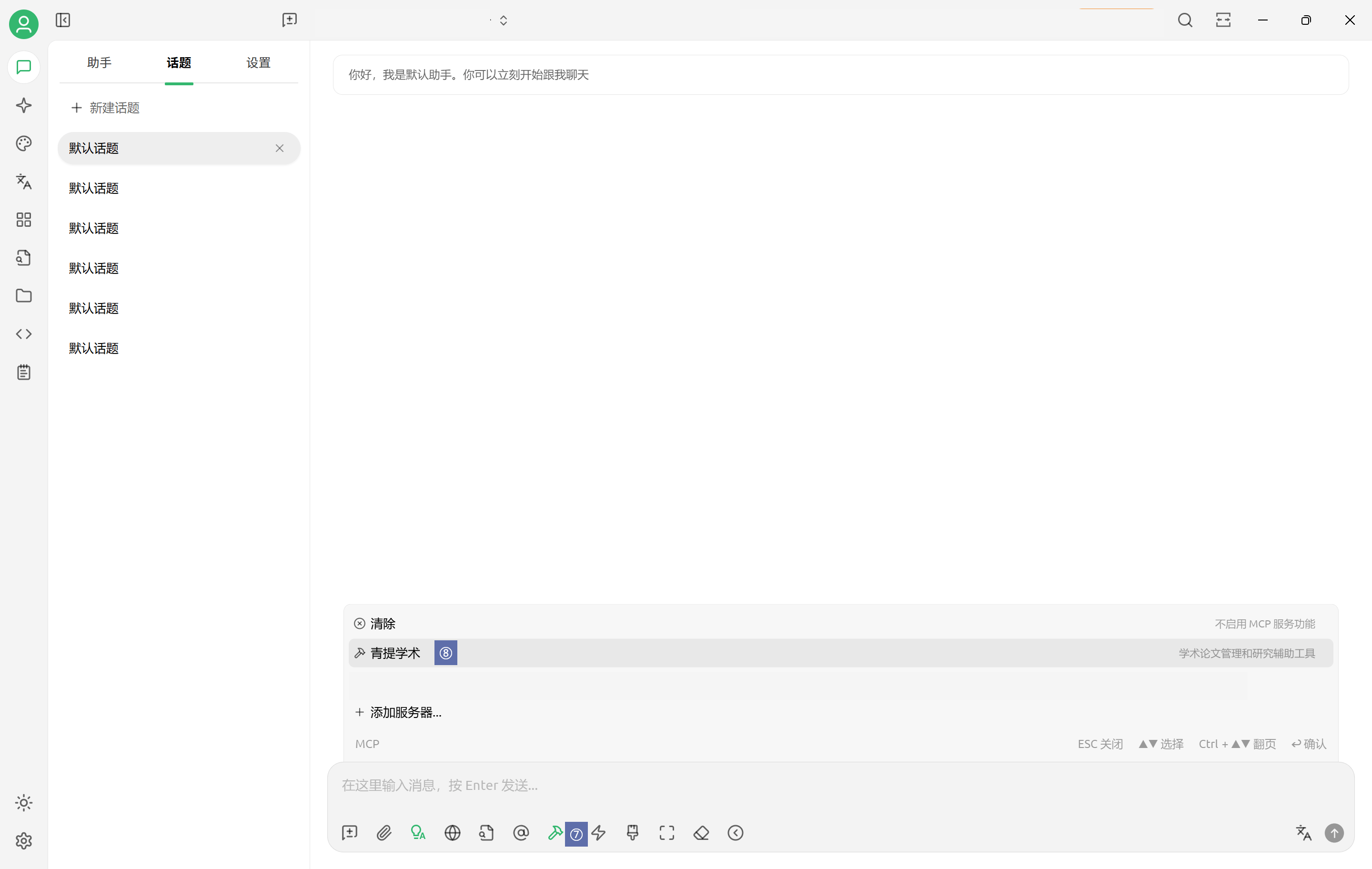
Task: Open the sparkle agents page in sidebar
Action: pos(23,105)
